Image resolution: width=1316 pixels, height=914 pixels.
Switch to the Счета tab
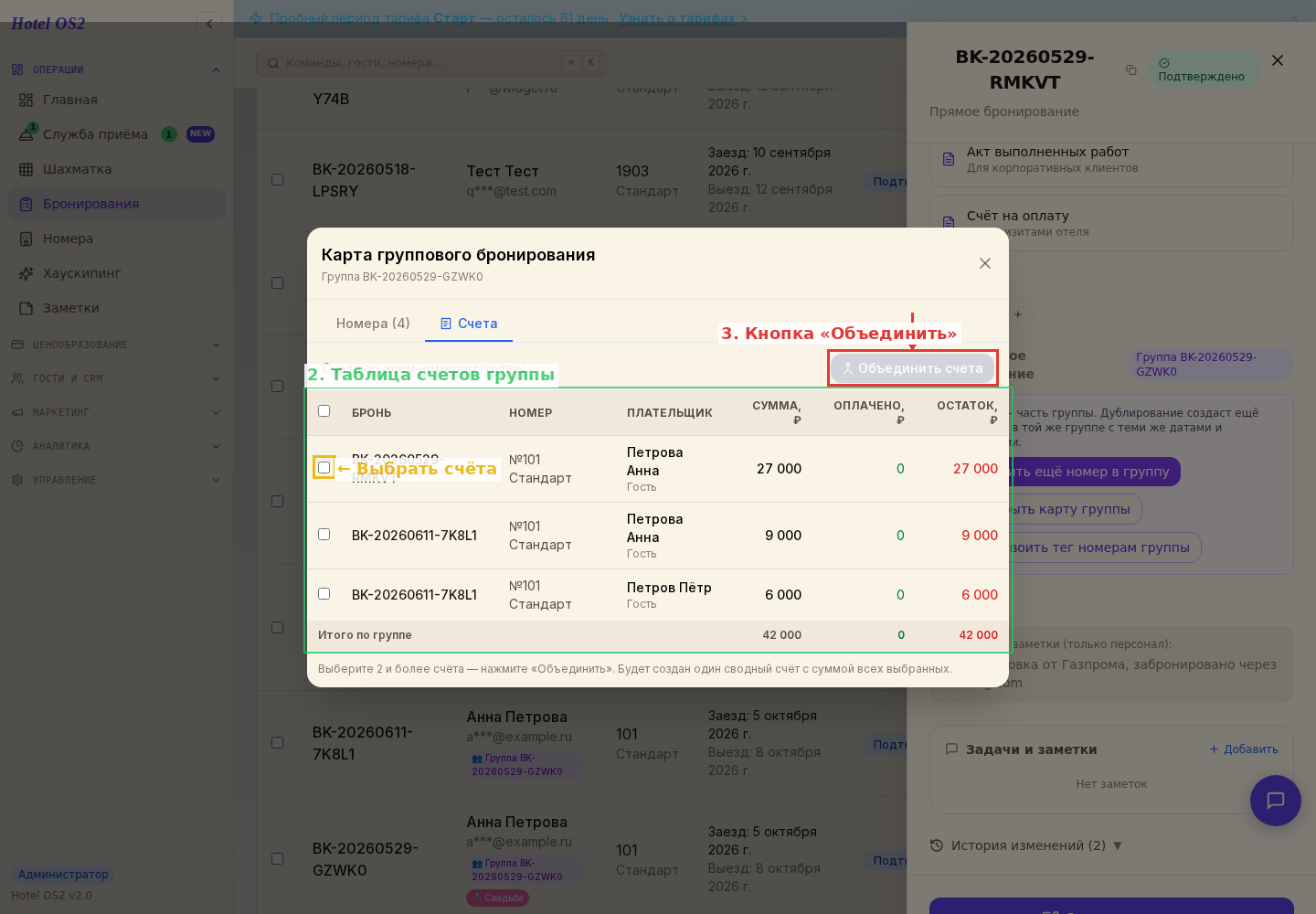[x=469, y=324]
